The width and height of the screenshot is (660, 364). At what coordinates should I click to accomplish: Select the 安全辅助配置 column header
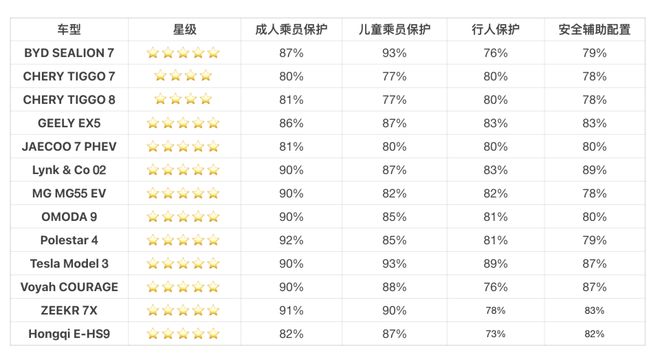click(594, 29)
